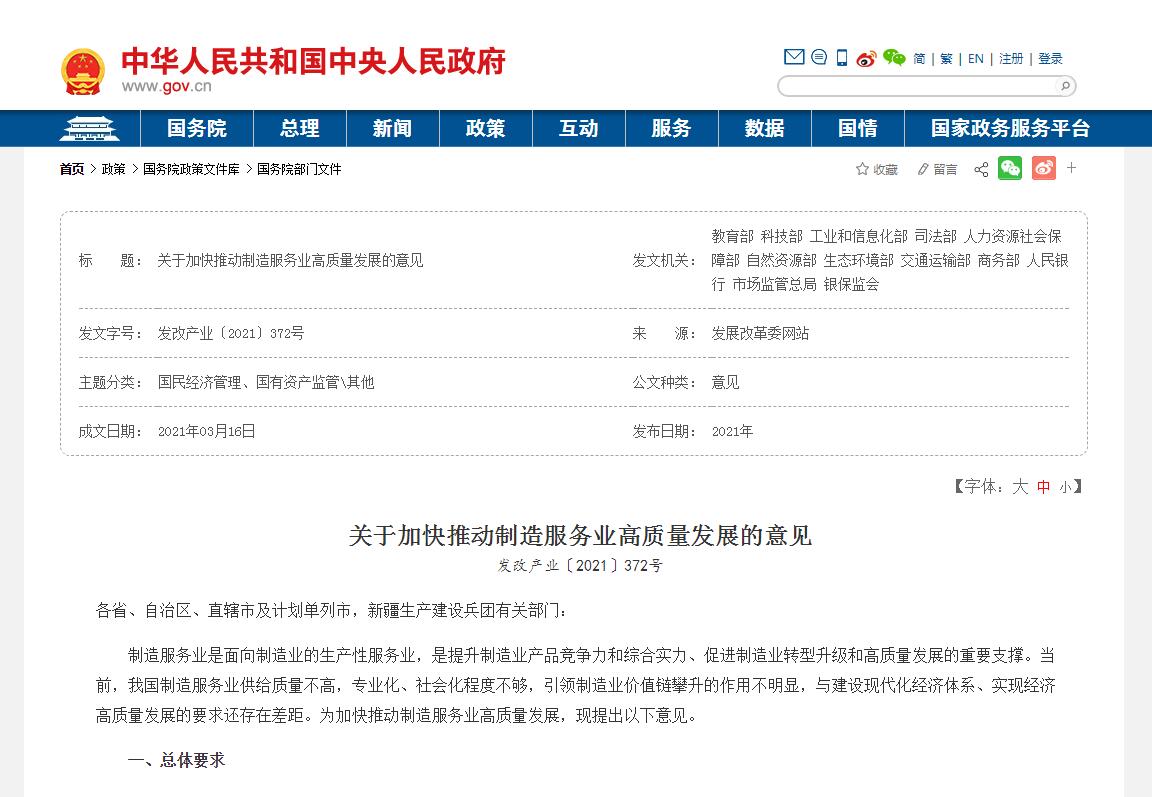This screenshot has width=1152, height=797.
Task: Open 总理 menu item
Action: point(300,129)
